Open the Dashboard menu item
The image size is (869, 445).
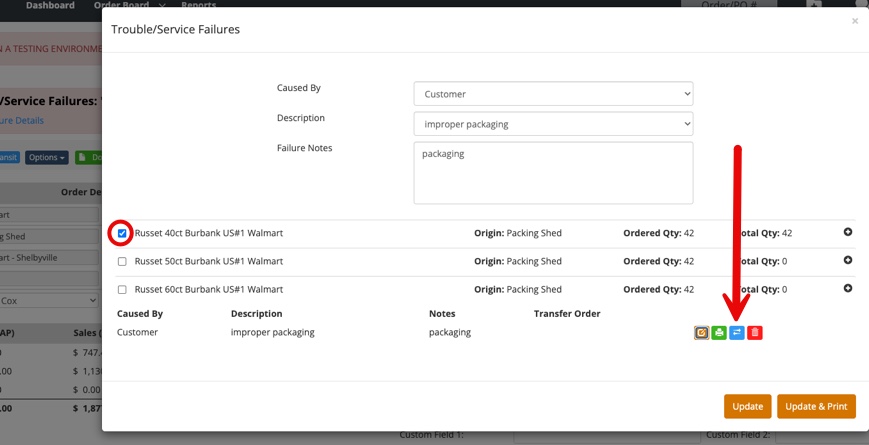click(x=50, y=6)
